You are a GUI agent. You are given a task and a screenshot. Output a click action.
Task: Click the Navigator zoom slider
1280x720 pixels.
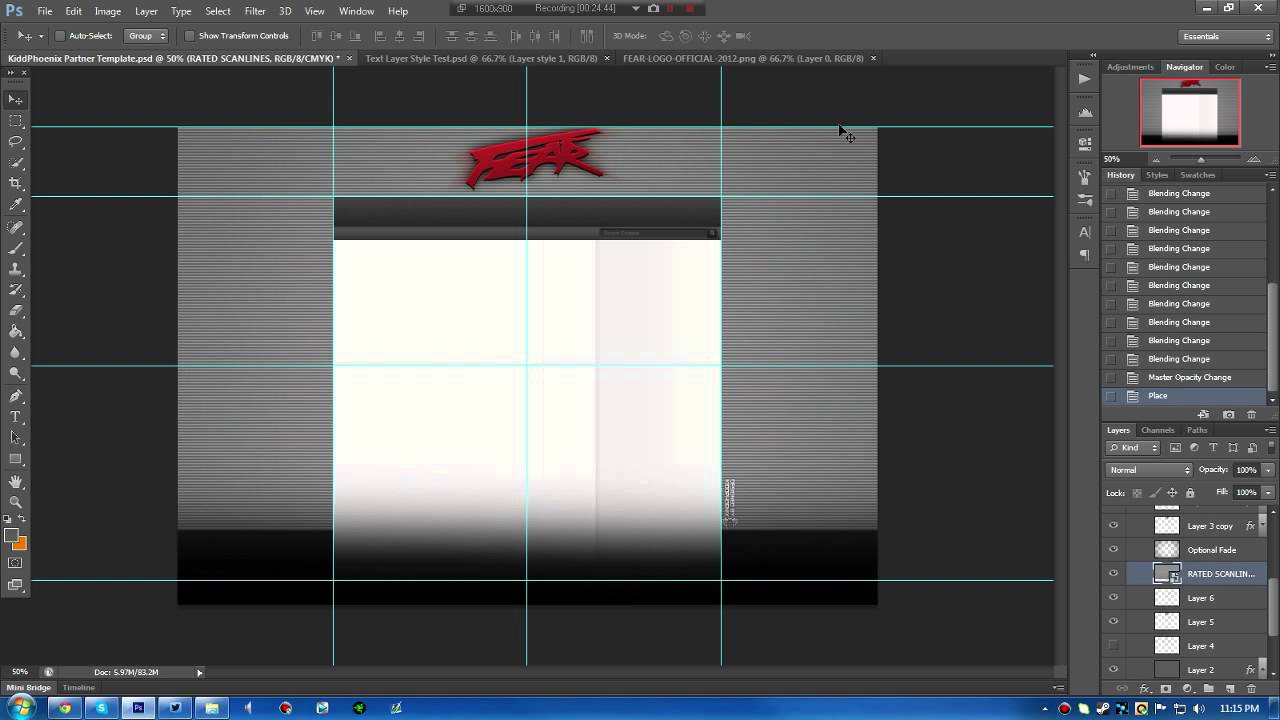click(1201, 159)
